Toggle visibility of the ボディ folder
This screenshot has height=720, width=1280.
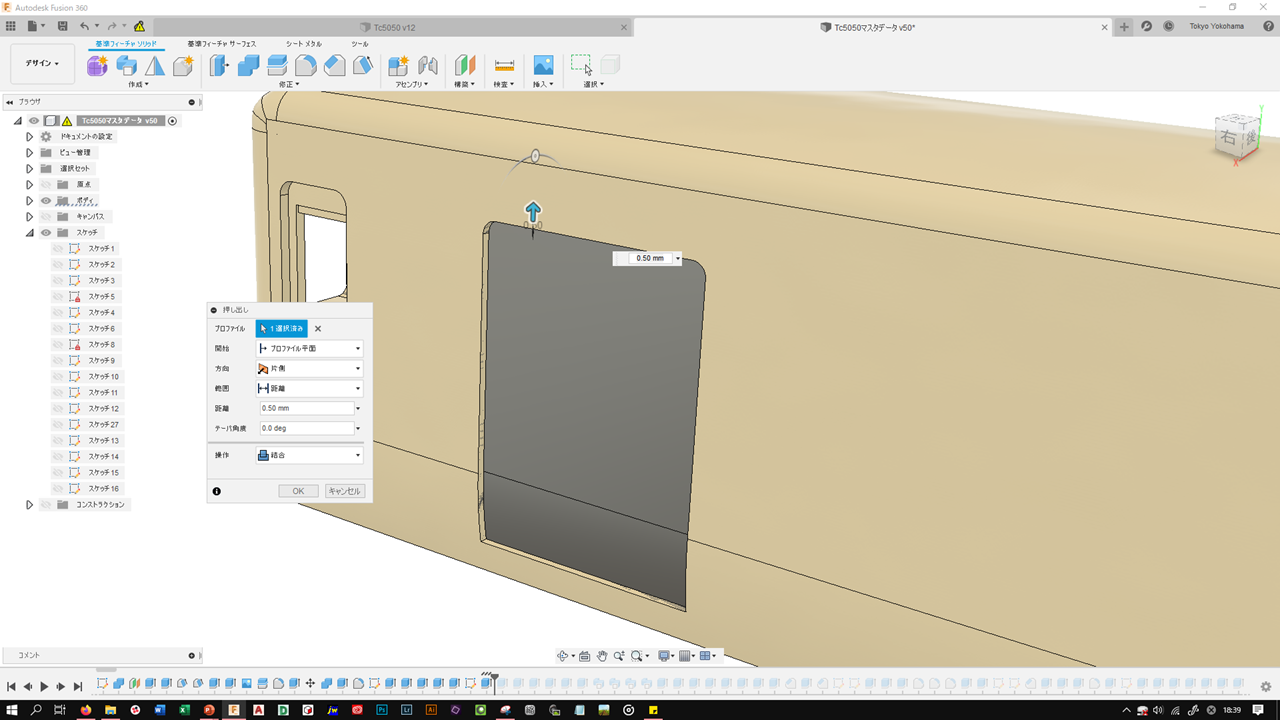46,200
